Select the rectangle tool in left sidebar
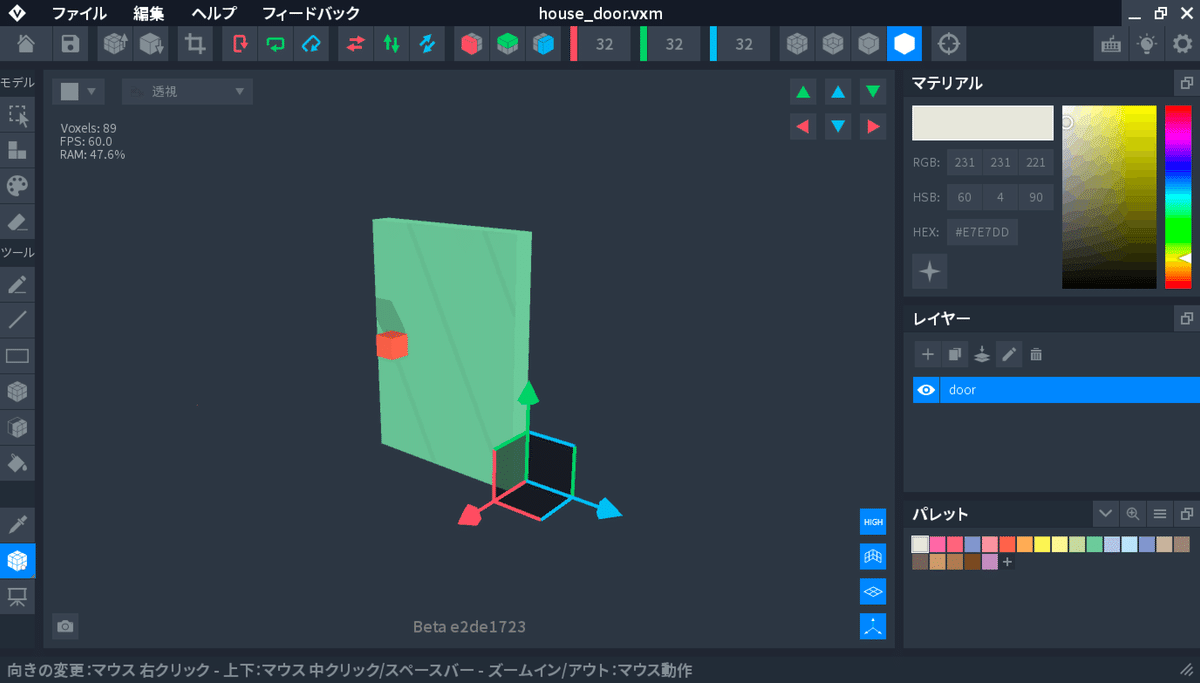Viewport: 1200px width, 683px height. click(17, 356)
